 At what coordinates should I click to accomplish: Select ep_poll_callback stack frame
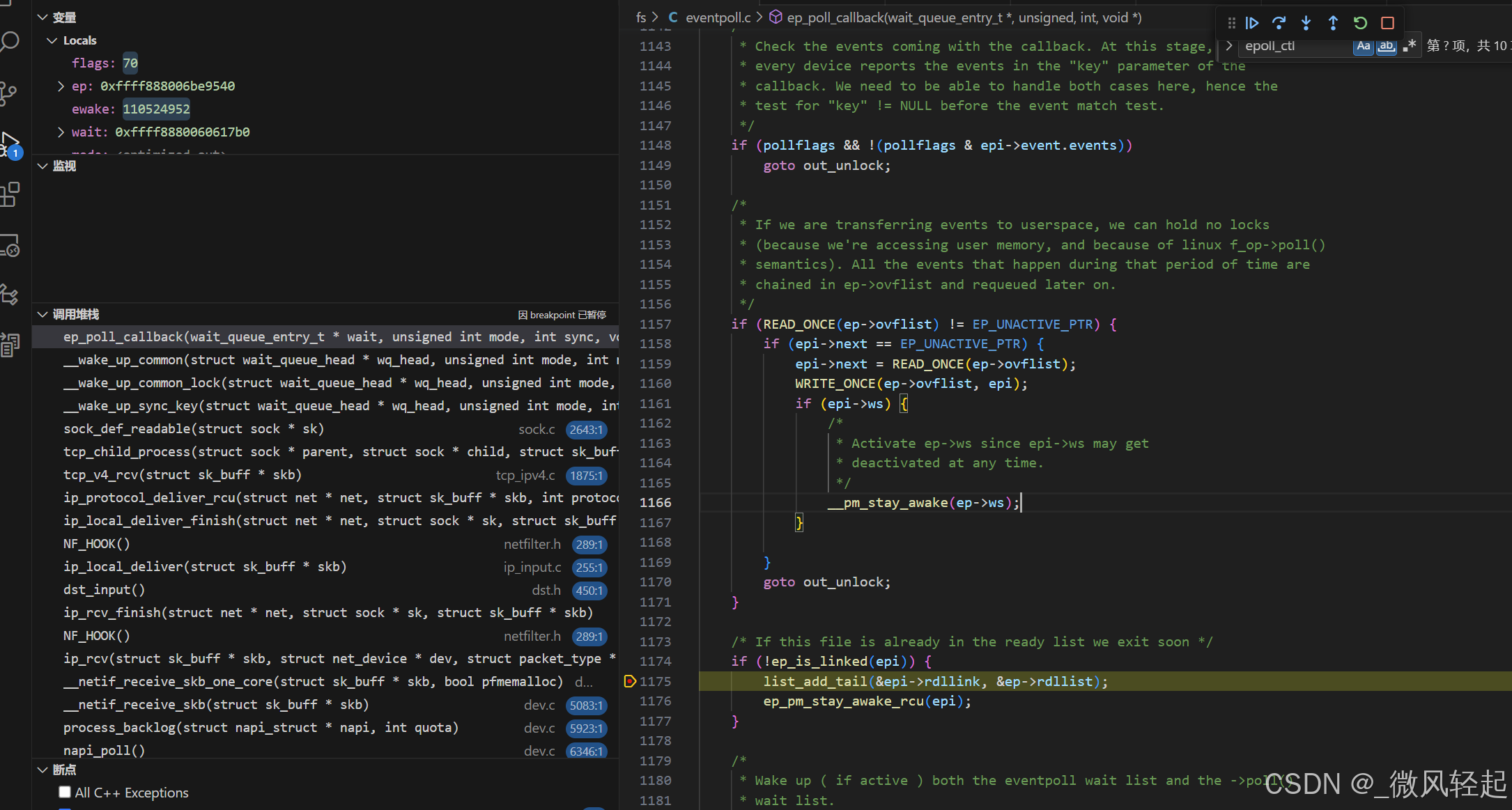325,337
